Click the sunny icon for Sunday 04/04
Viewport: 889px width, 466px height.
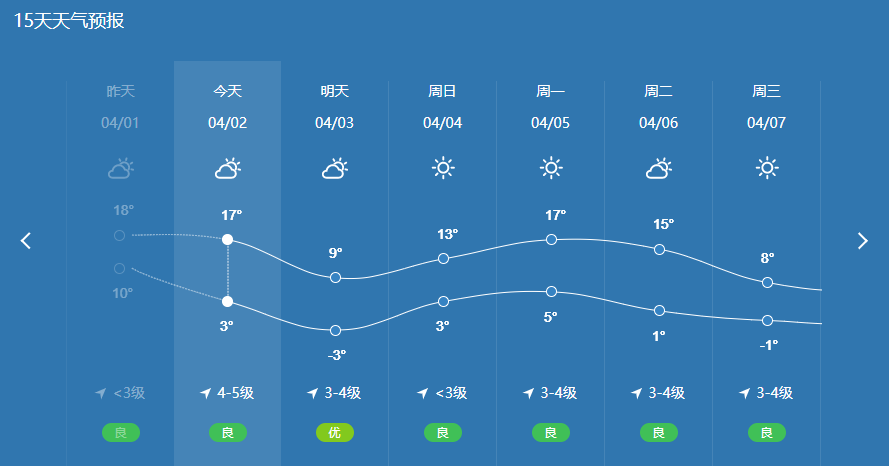coord(443,168)
